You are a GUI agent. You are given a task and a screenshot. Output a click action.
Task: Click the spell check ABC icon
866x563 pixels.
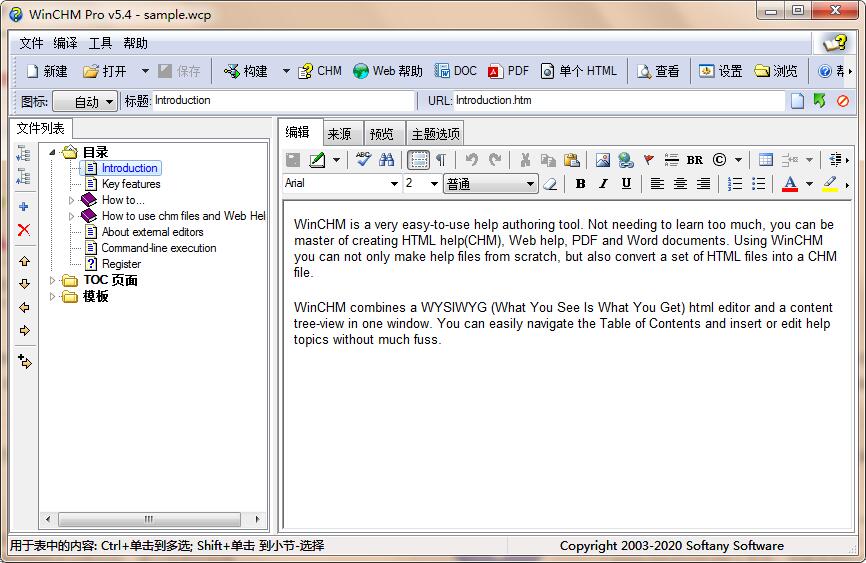363,160
